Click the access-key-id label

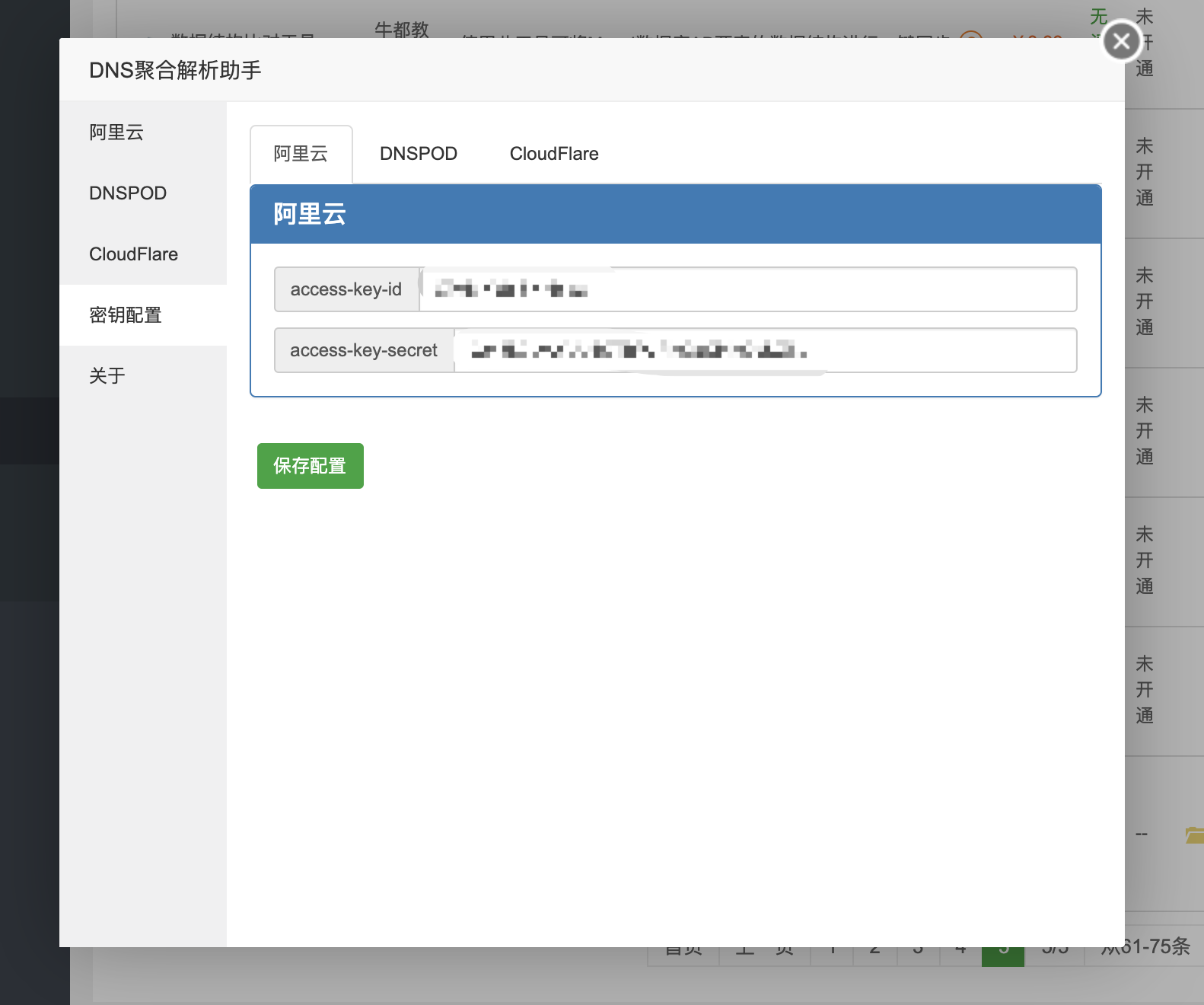pyautogui.click(x=347, y=289)
